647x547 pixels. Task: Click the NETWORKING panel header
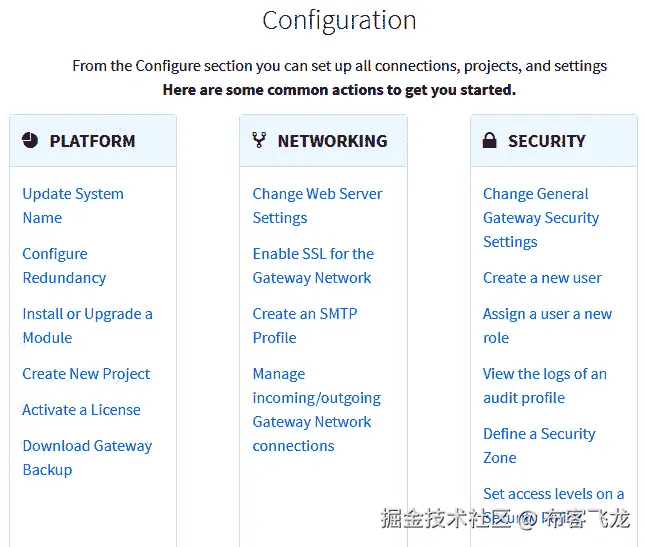[x=323, y=141]
